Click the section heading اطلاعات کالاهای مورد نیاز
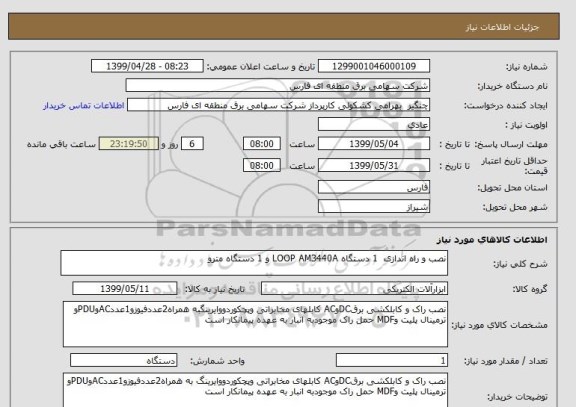 pos(492,240)
